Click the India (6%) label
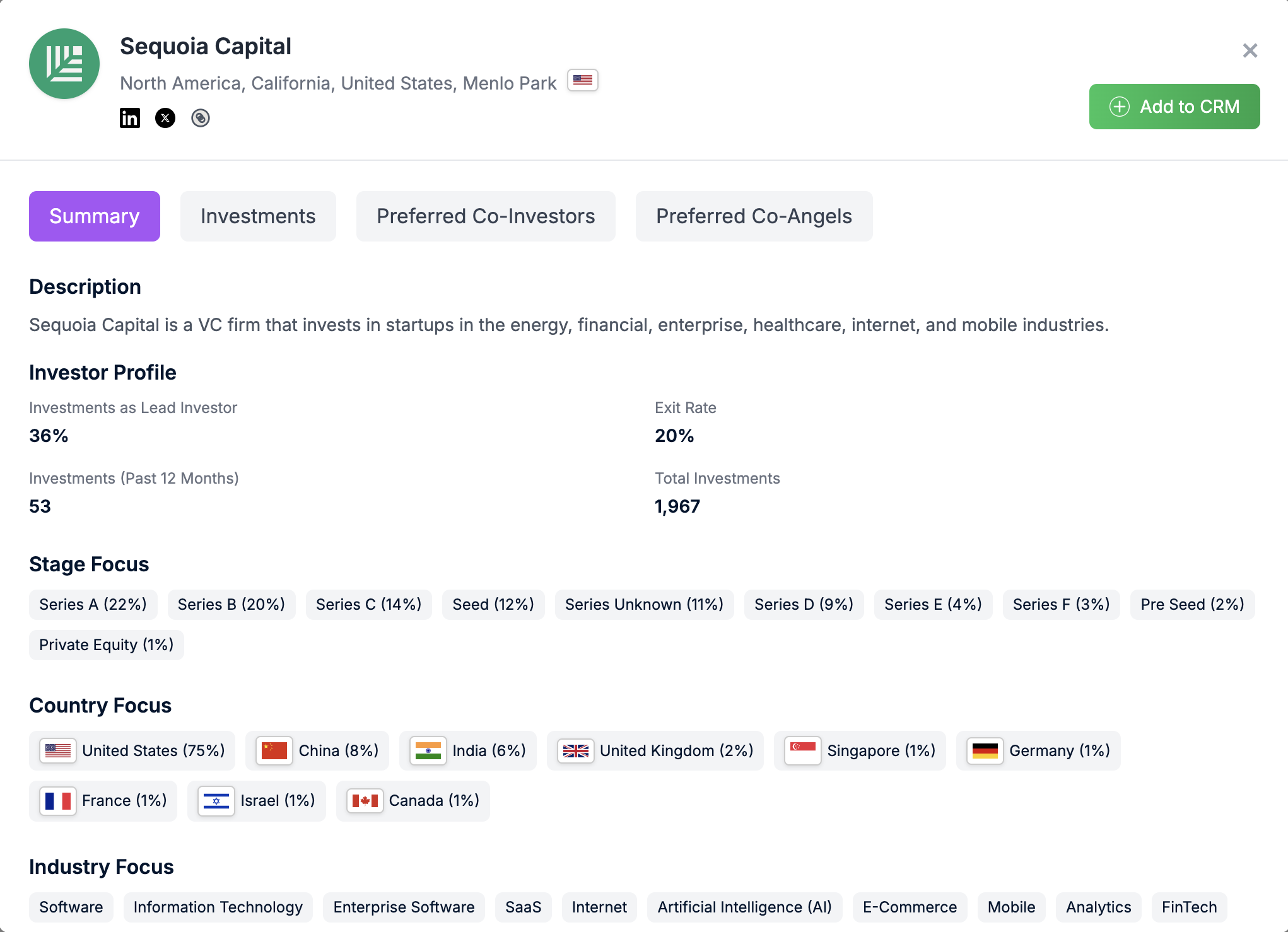 [489, 751]
